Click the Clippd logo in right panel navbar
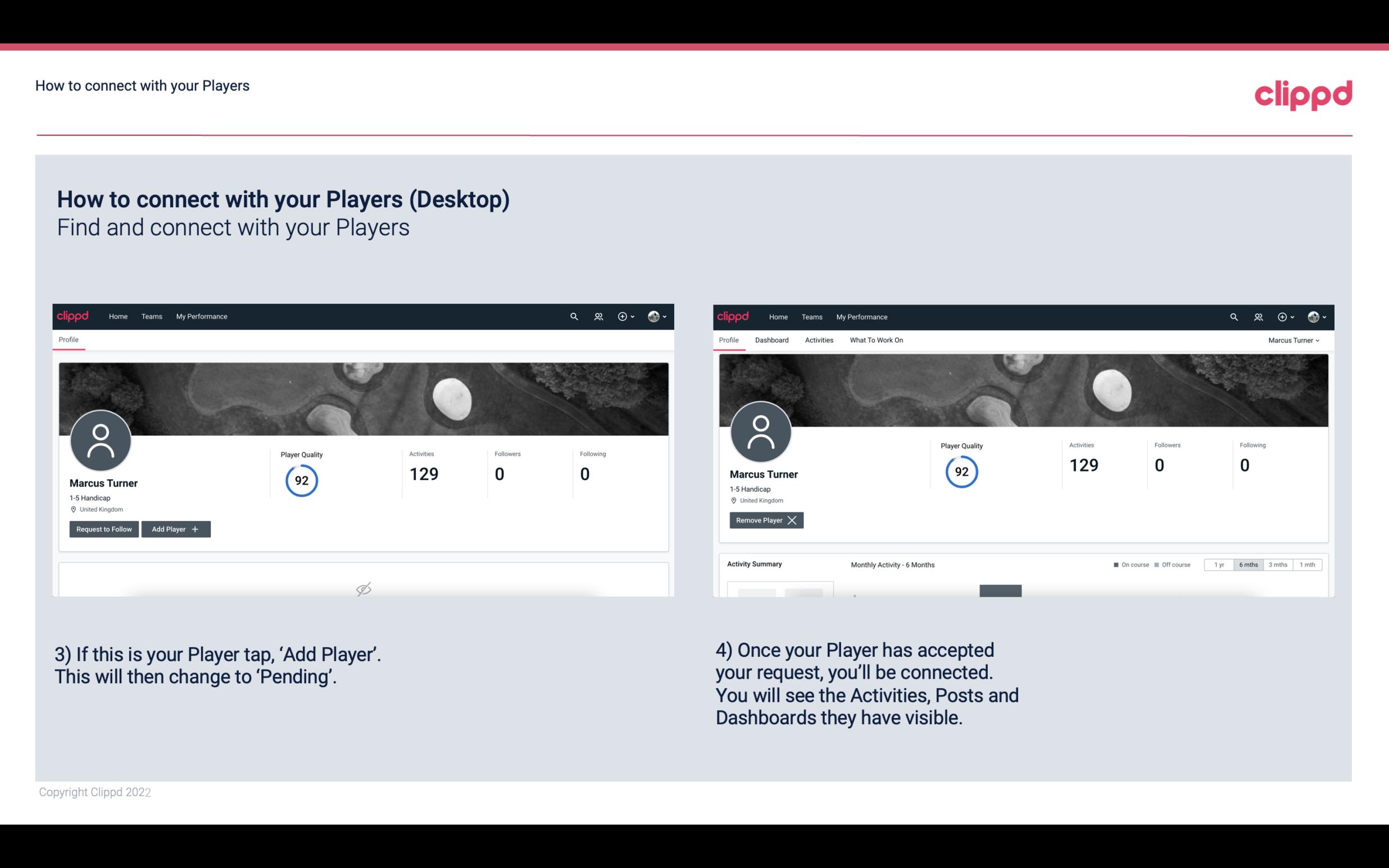The image size is (1389, 868). pos(733,316)
